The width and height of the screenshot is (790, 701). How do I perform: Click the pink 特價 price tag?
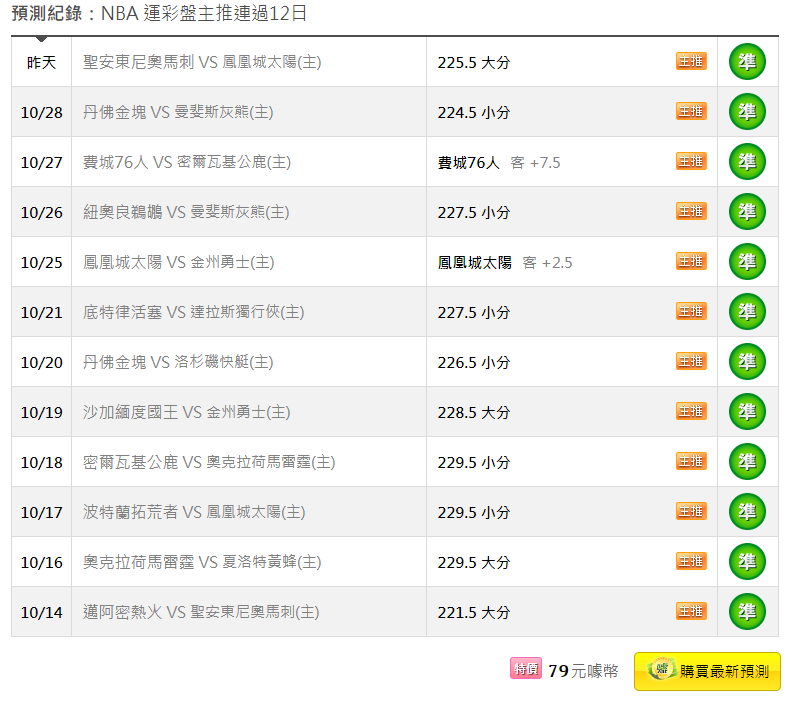pos(526,668)
